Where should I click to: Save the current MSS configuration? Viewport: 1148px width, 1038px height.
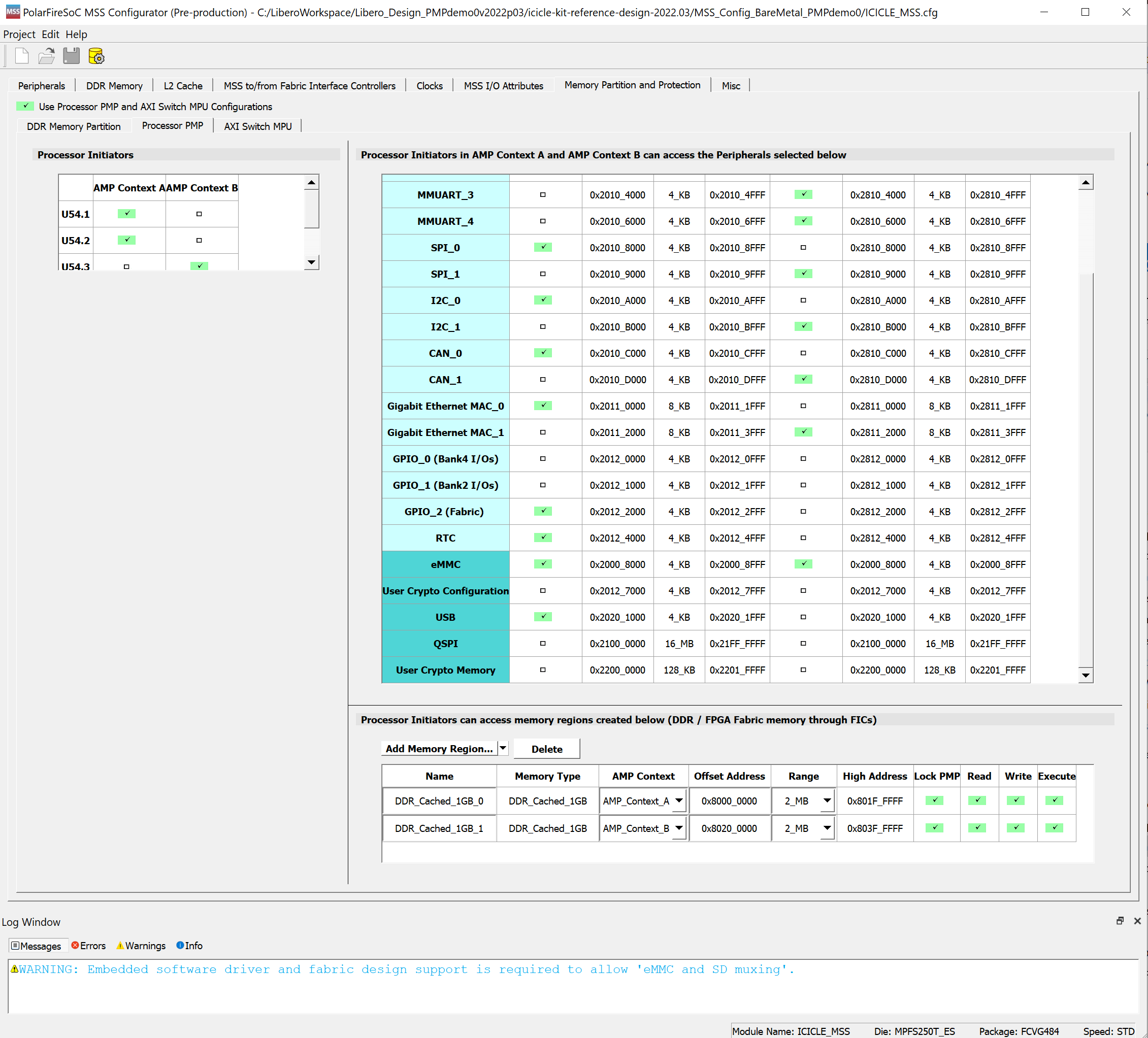coord(71,56)
